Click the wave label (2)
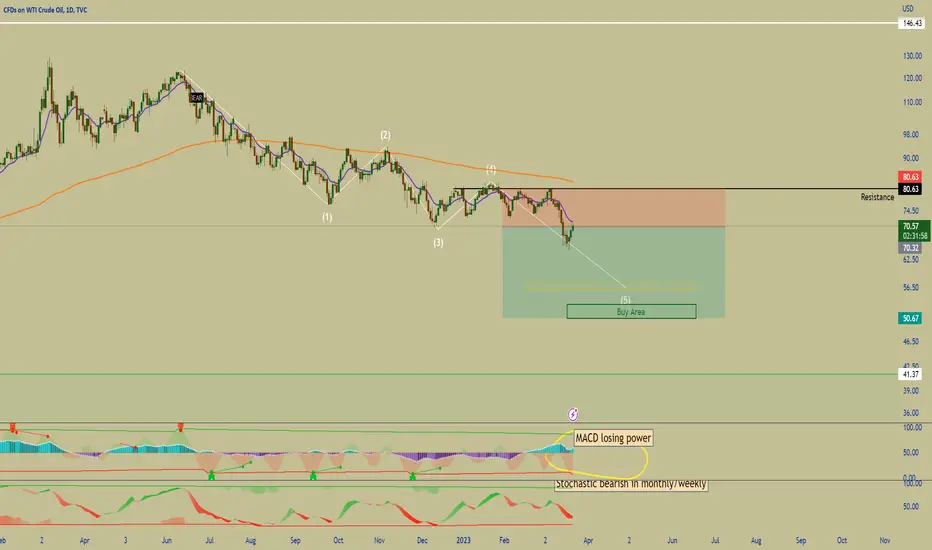 point(385,135)
